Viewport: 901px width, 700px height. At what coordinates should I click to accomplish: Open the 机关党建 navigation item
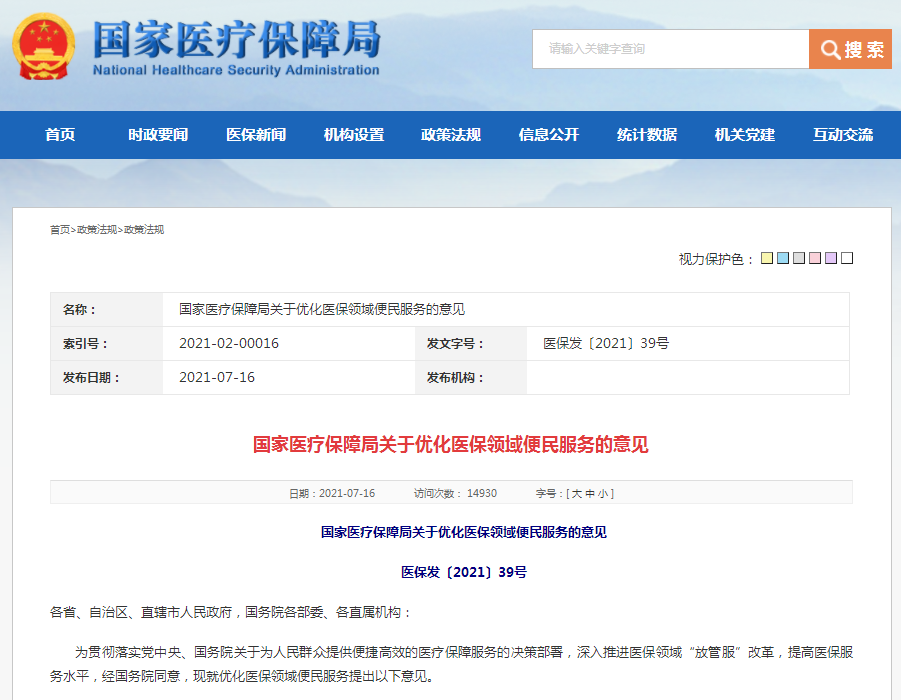745,135
